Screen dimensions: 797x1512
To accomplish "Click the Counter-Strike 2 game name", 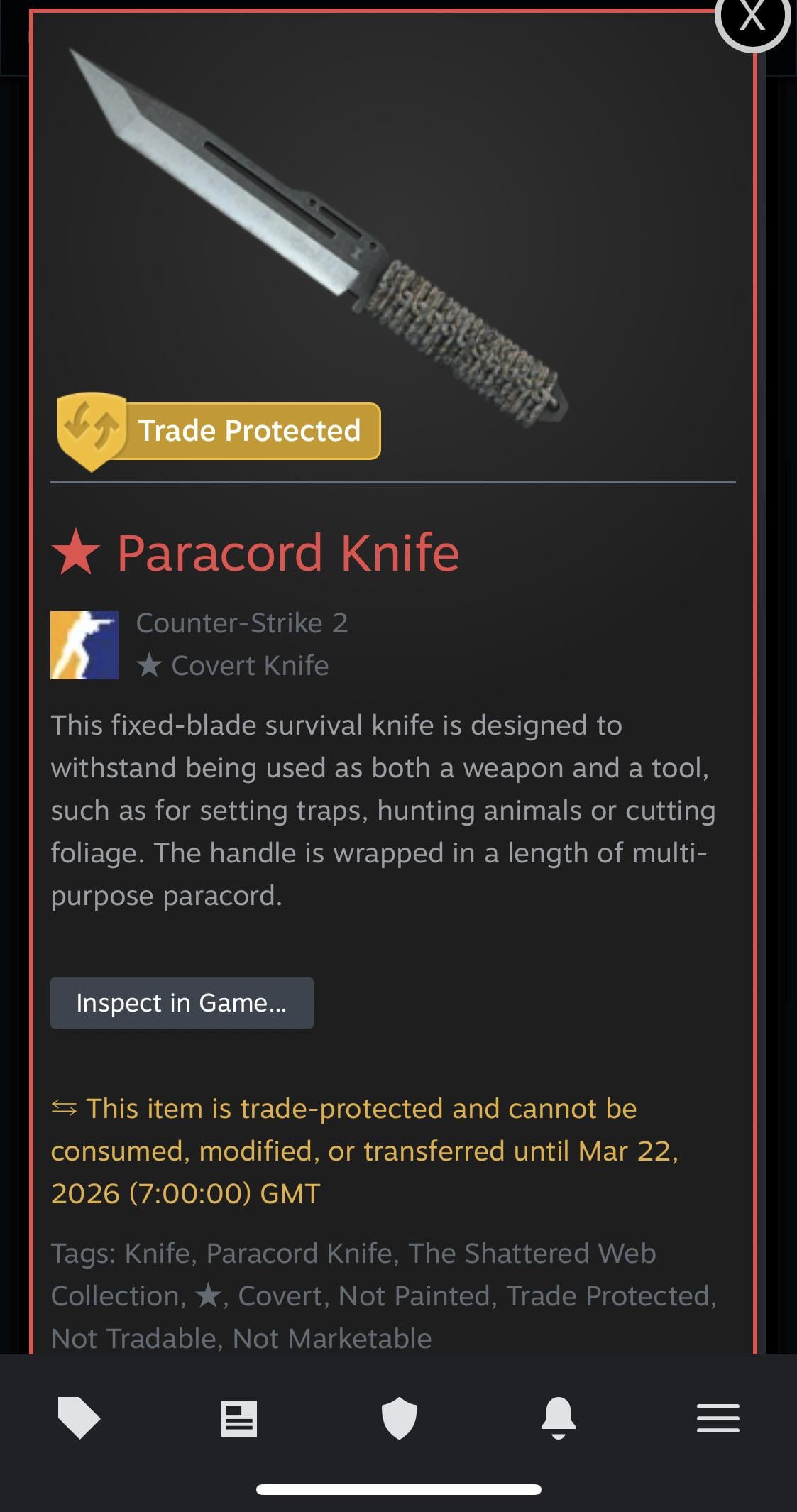I will tap(242, 623).
